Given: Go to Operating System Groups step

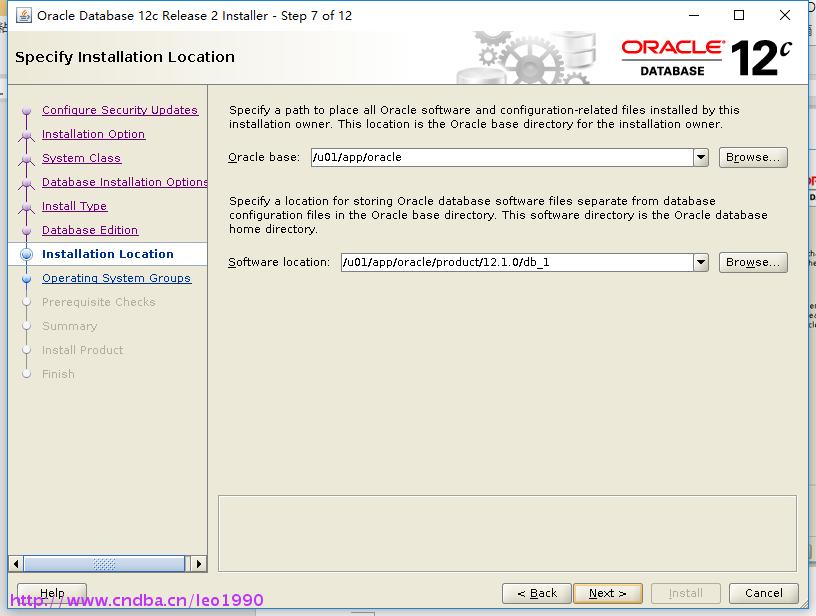Looking at the screenshot, I should 117,278.
